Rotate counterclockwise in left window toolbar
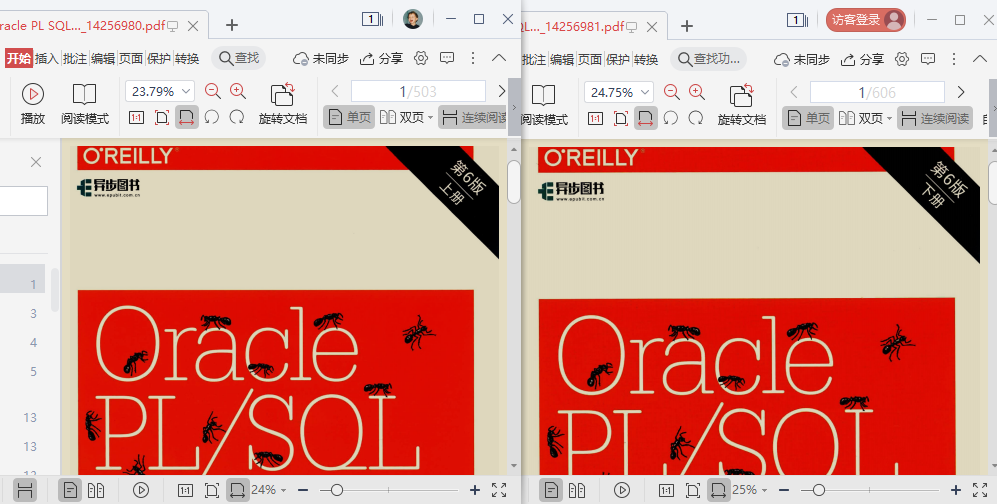This screenshot has height=504, width=997. coord(212,118)
